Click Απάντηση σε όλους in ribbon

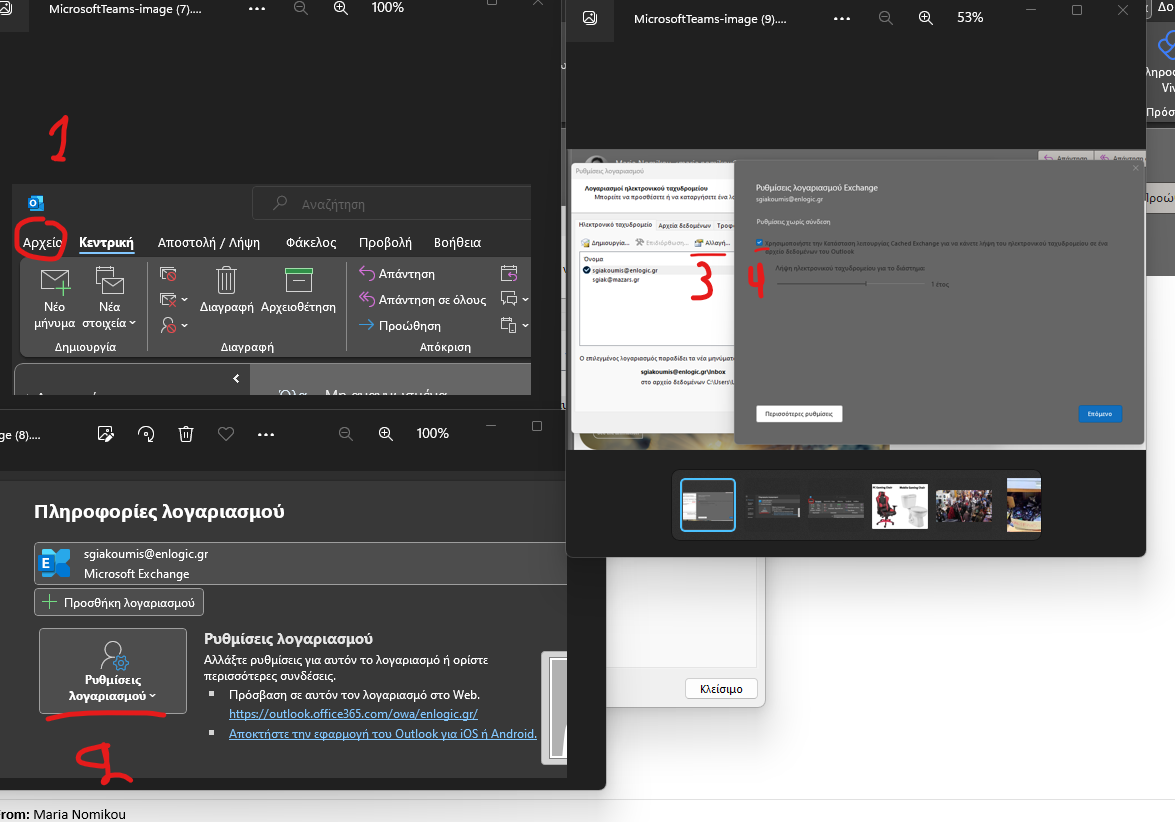pos(423,299)
